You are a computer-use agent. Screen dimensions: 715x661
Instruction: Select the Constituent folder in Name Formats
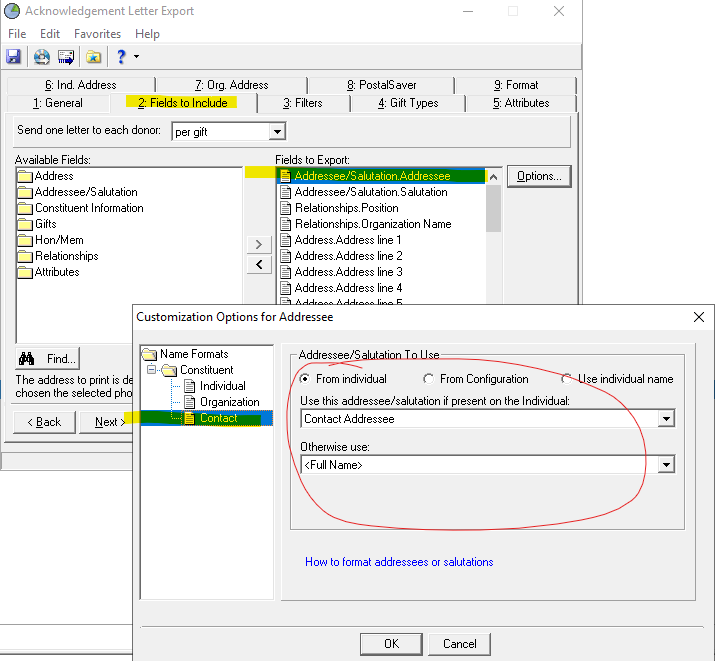point(198,370)
